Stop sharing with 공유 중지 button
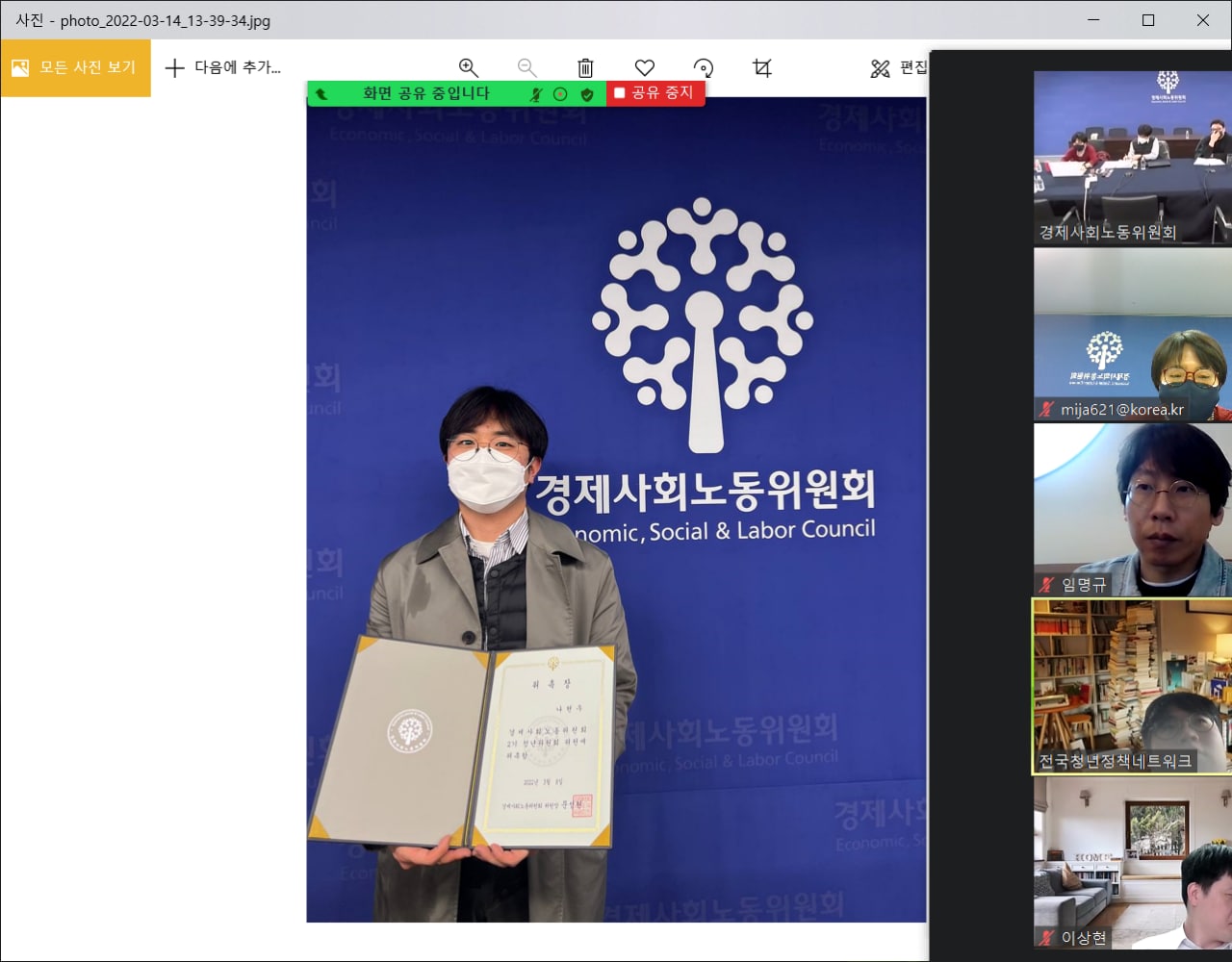Viewport: 1232px width, 962px height. click(x=655, y=92)
